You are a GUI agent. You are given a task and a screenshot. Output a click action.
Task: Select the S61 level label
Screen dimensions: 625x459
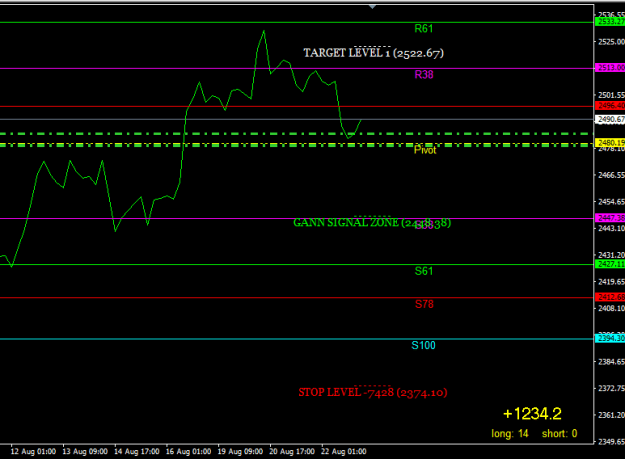[x=423, y=271]
